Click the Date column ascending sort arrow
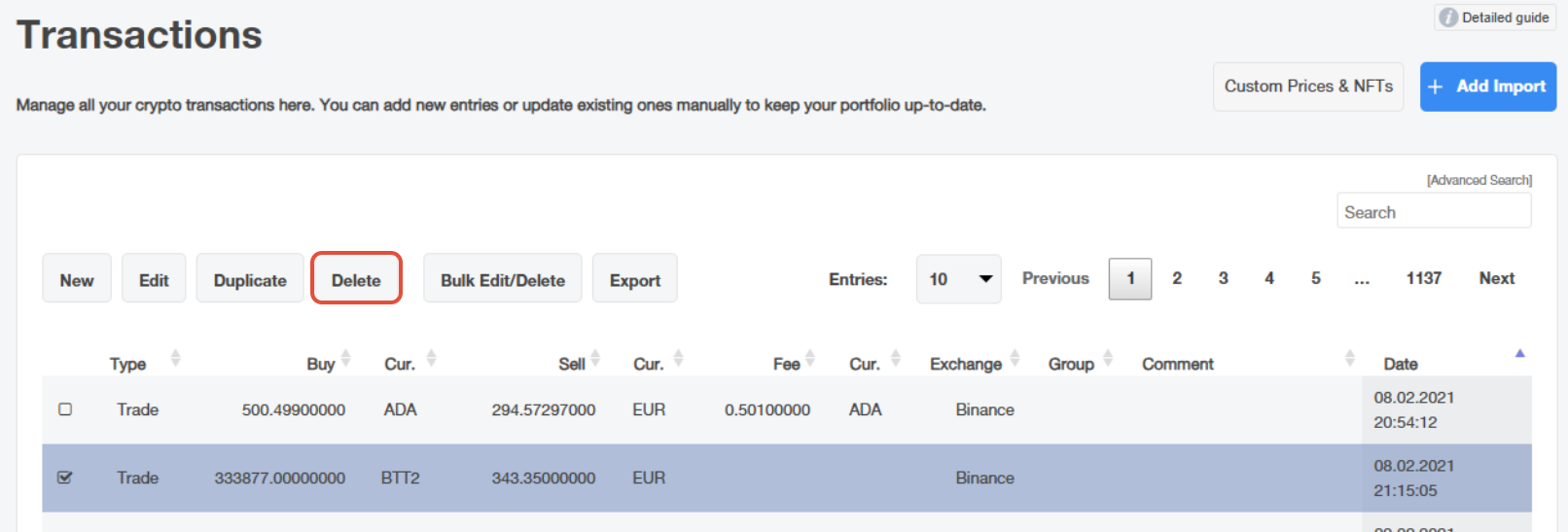 point(1519,353)
